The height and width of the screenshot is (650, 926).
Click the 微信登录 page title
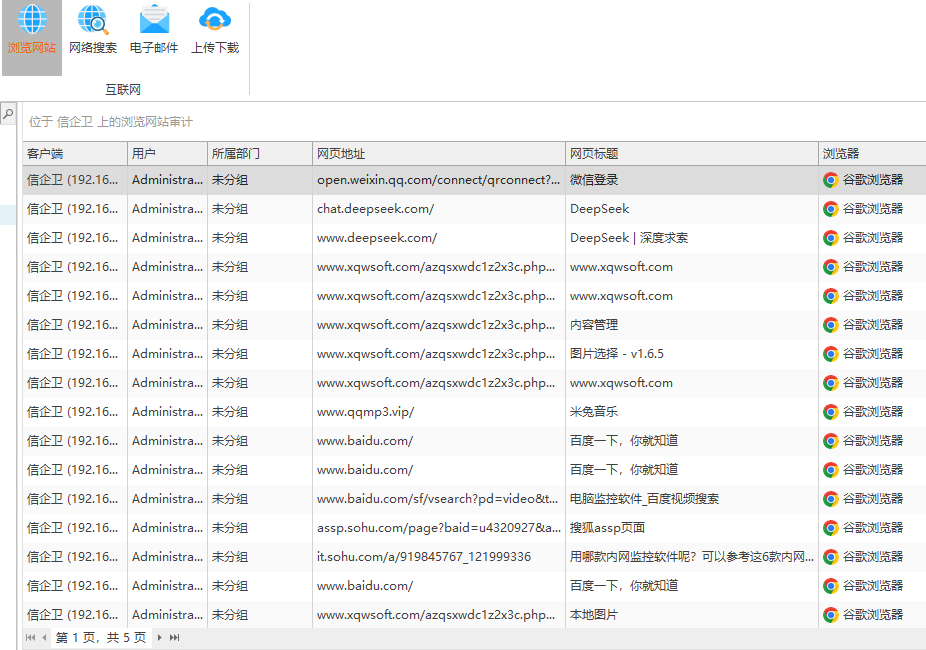click(594, 180)
